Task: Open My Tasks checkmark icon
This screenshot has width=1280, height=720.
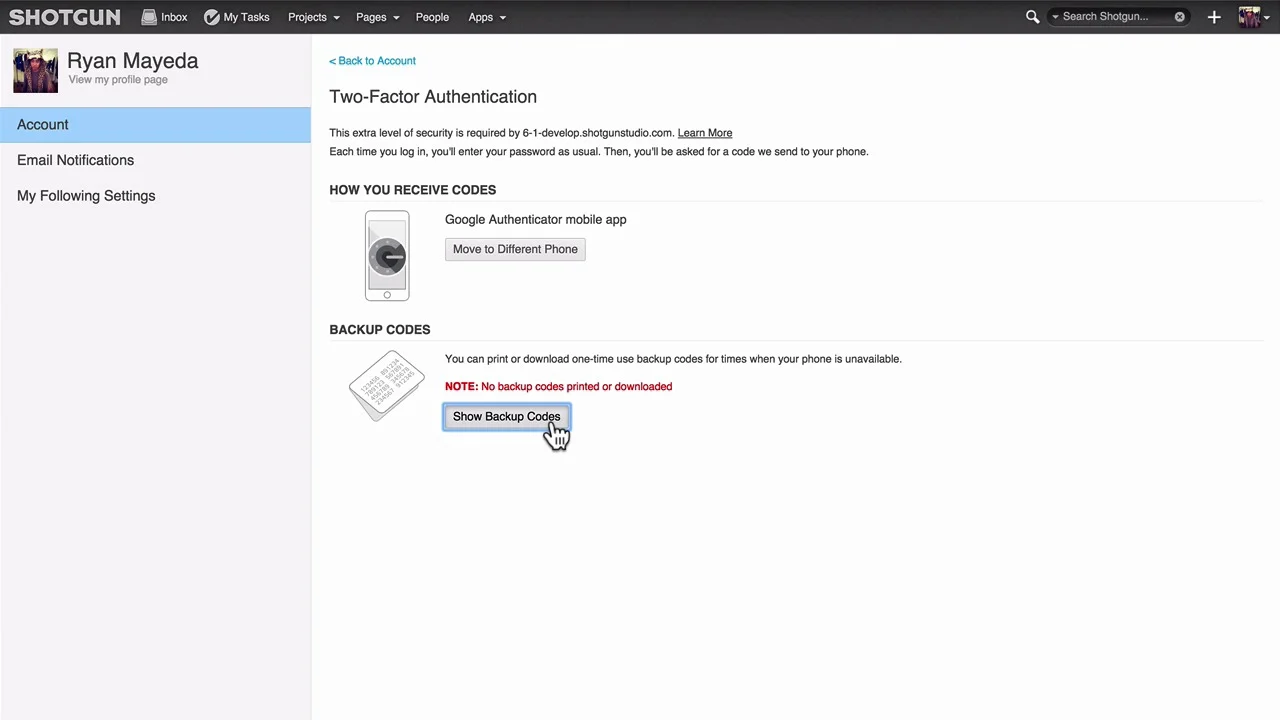Action: click(x=212, y=17)
